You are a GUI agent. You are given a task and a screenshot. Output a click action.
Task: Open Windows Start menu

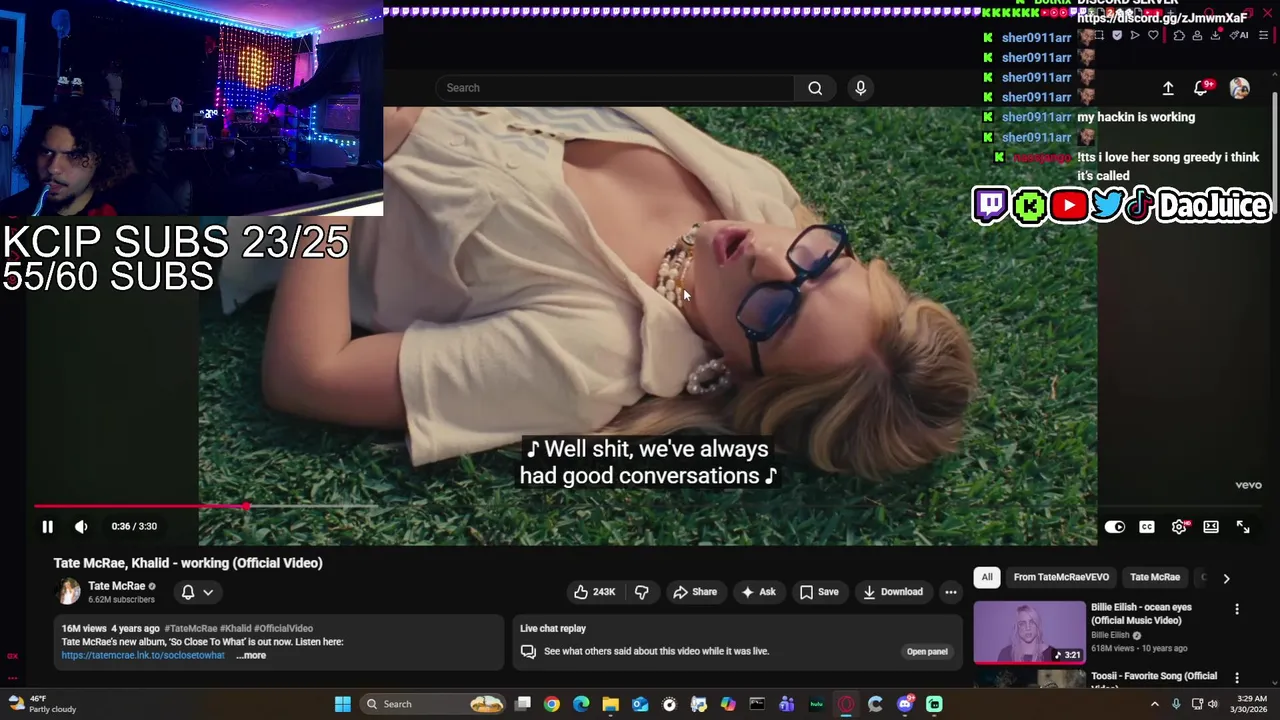[x=343, y=704]
